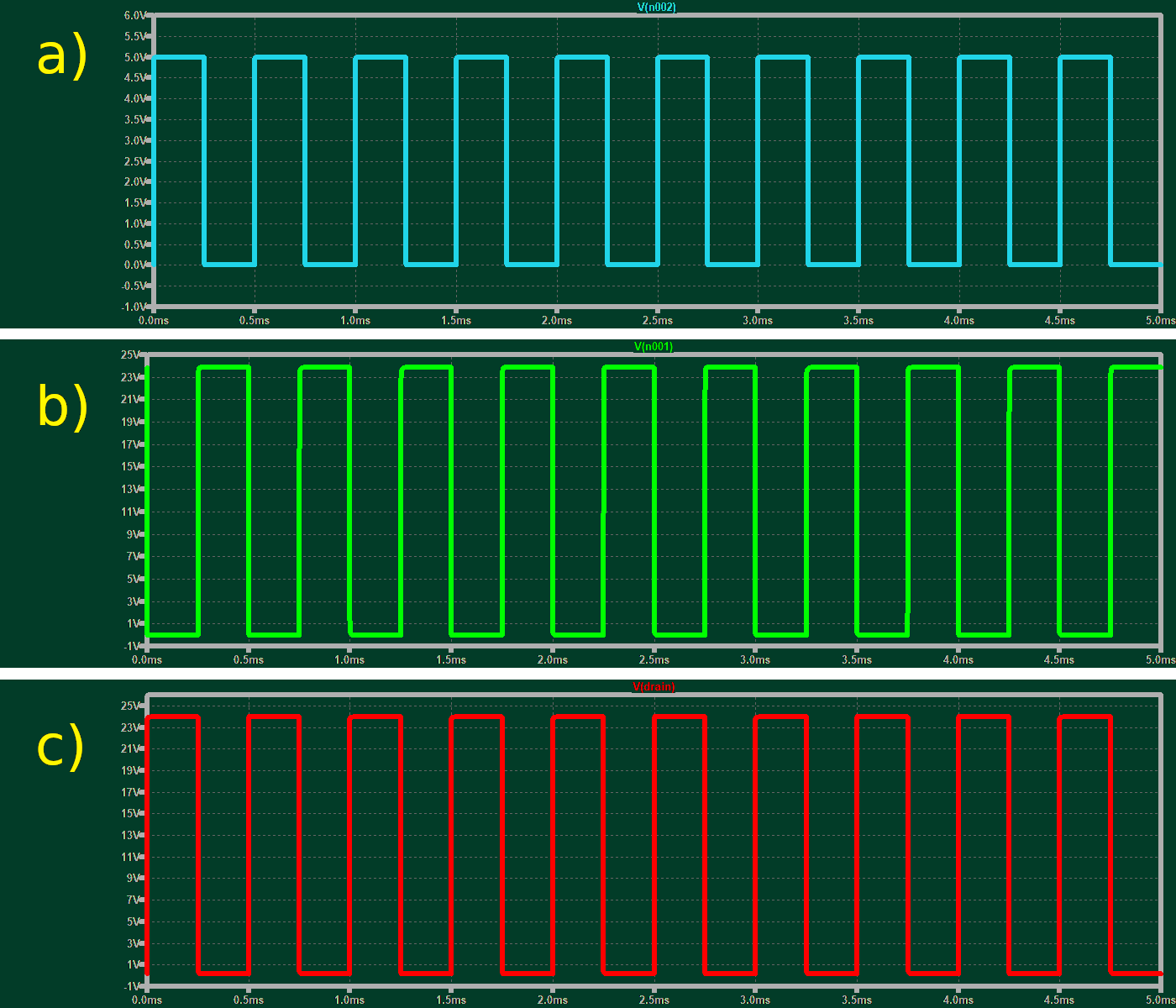Click the 0.5ms time tick in V(n002) pane

(255, 321)
